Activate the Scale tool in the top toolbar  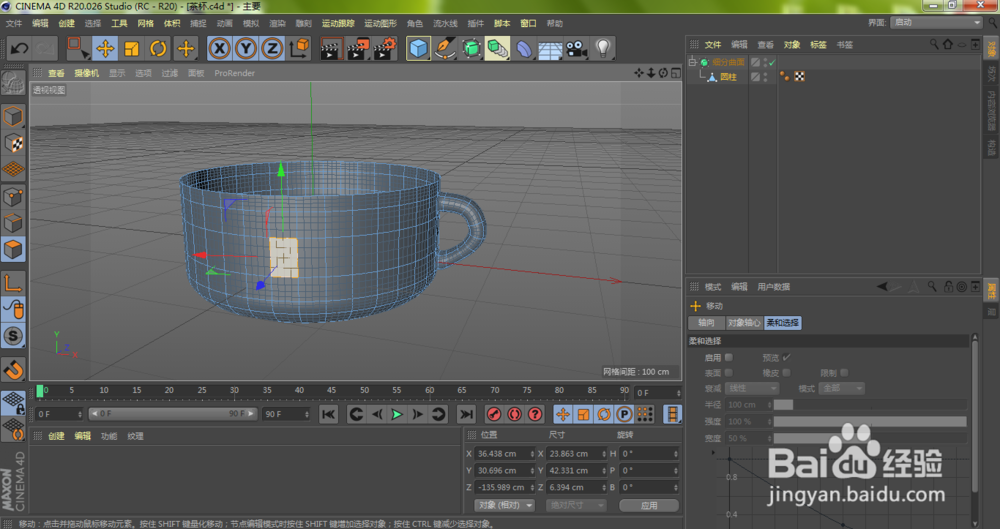(132, 48)
